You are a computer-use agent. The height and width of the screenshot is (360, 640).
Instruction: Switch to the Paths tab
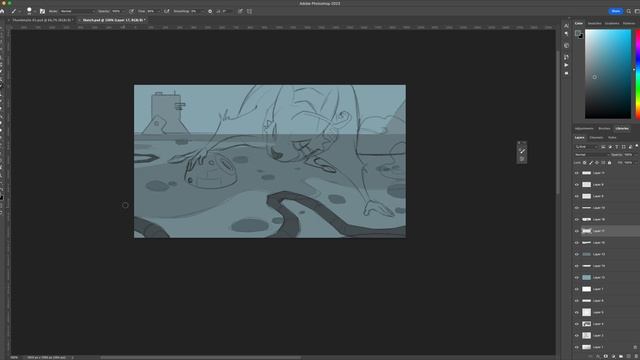click(612, 138)
